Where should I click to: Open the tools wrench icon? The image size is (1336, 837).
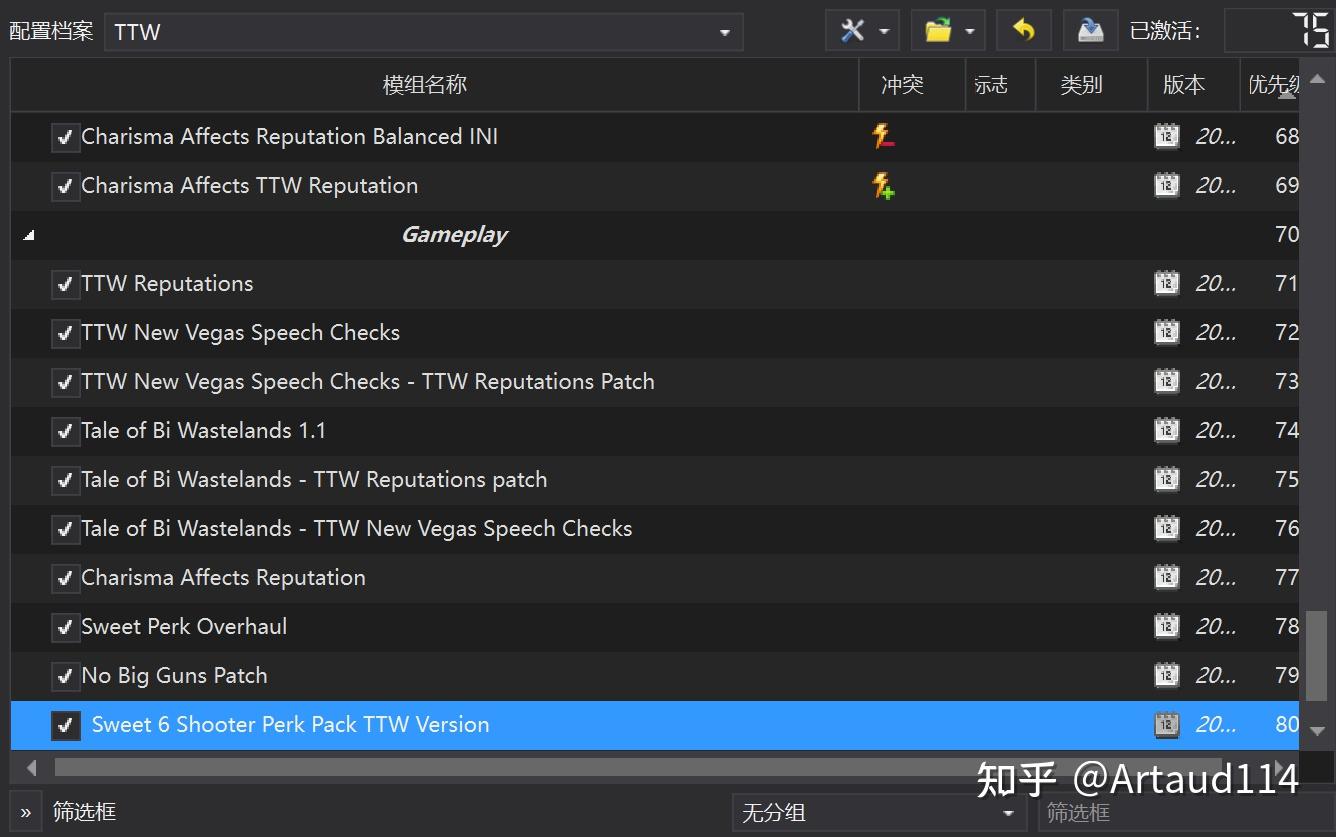(x=855, y=30)
